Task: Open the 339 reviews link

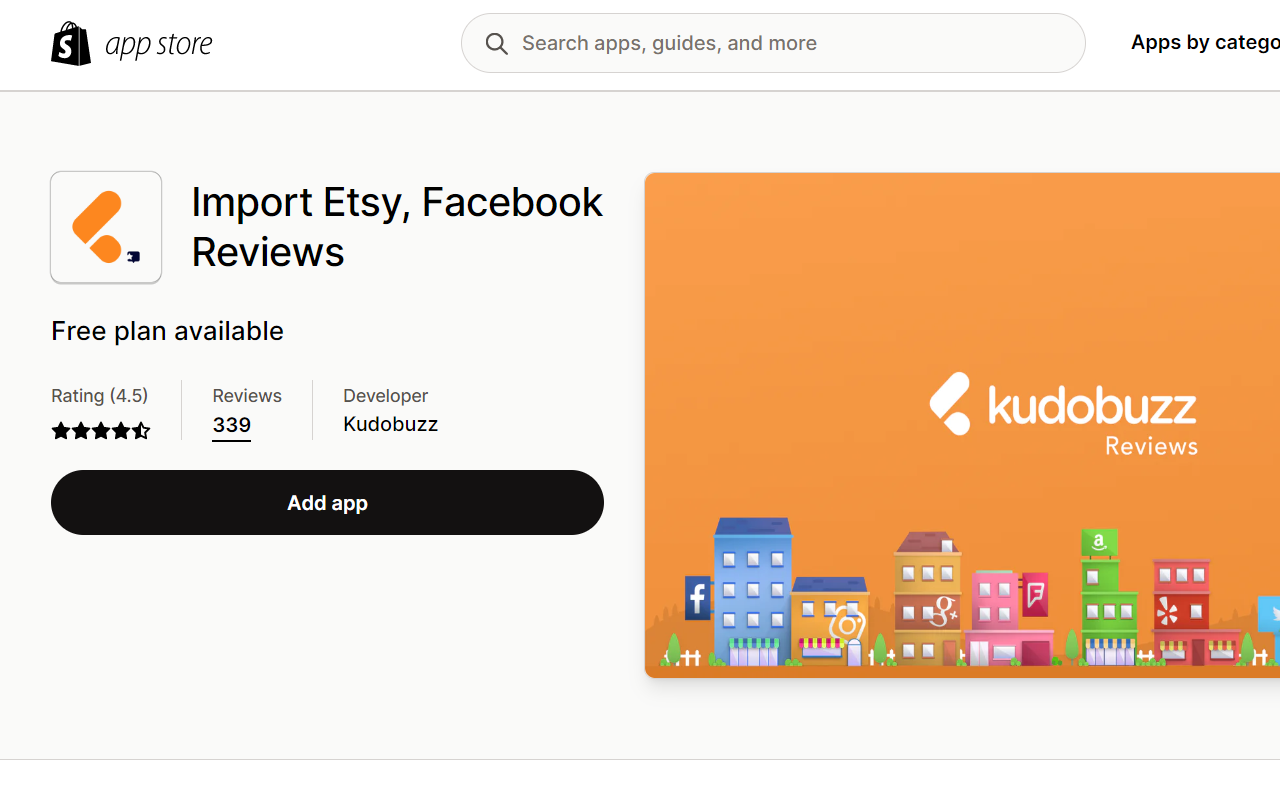Action: click(x=231, y=425)
